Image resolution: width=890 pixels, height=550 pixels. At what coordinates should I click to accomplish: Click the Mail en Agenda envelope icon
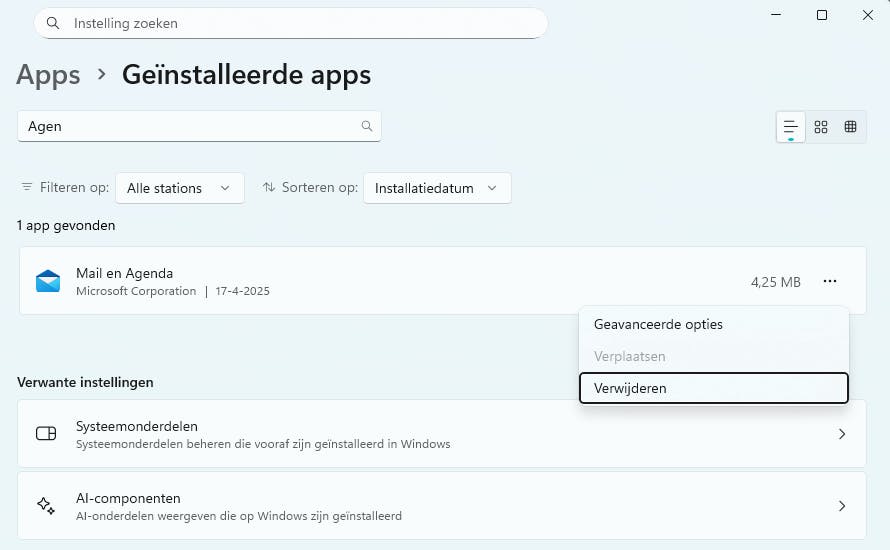pyautogui.click(x=48, y=281)
